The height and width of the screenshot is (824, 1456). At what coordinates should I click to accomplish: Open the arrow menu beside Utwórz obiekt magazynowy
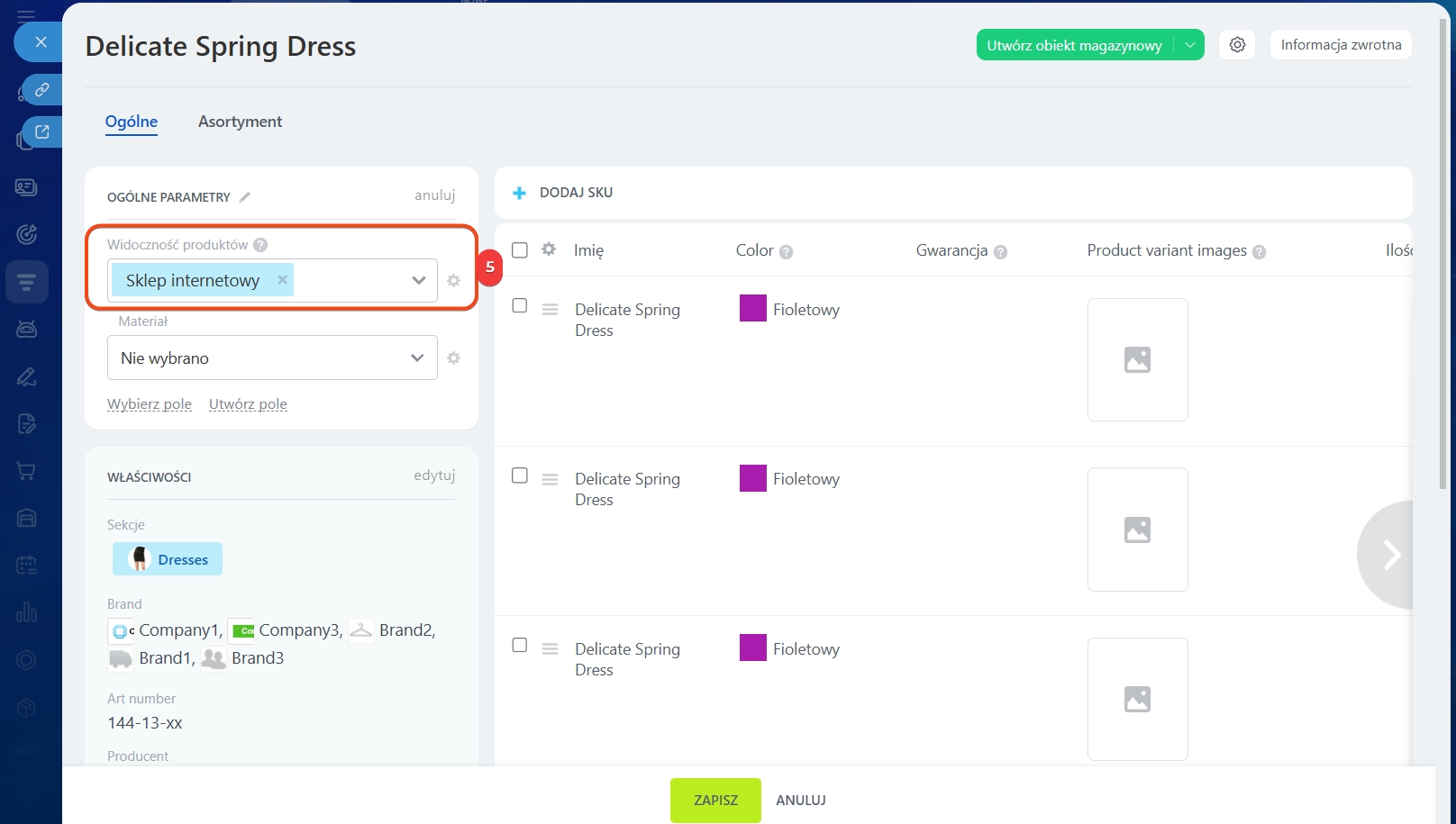click(x=1190, y=45)
